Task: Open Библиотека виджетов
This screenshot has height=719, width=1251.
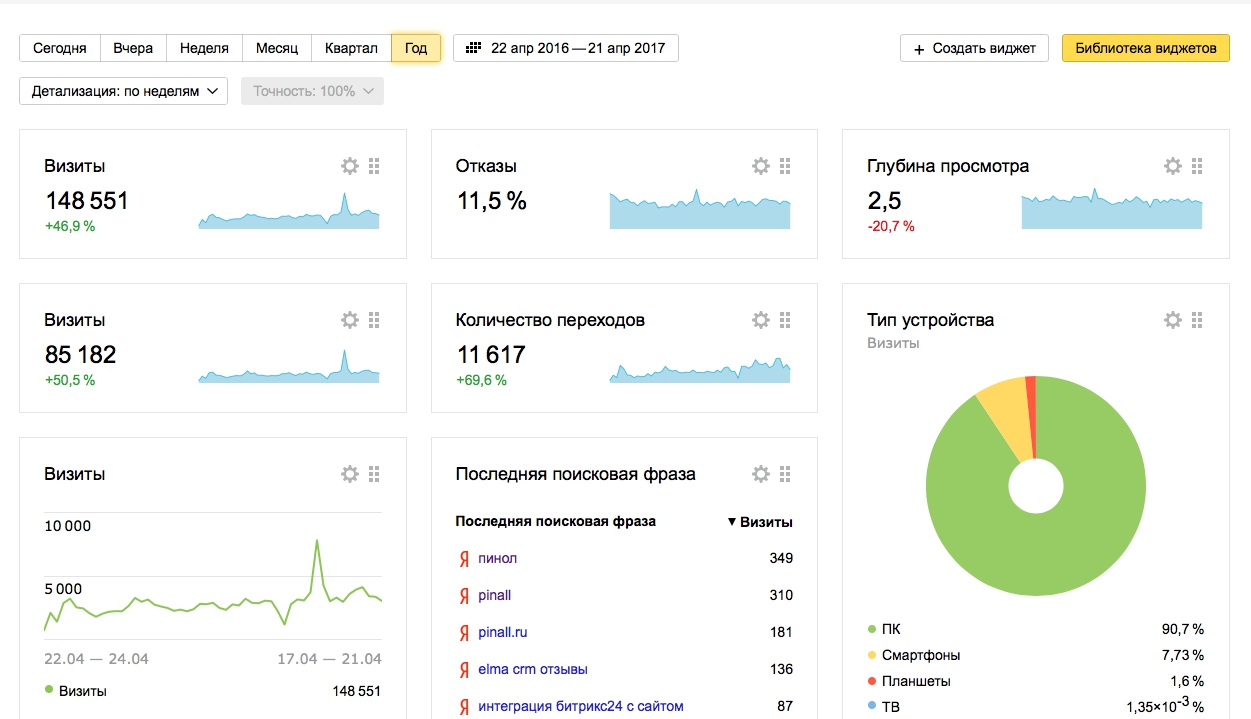Action: (x=1146, y=48)
